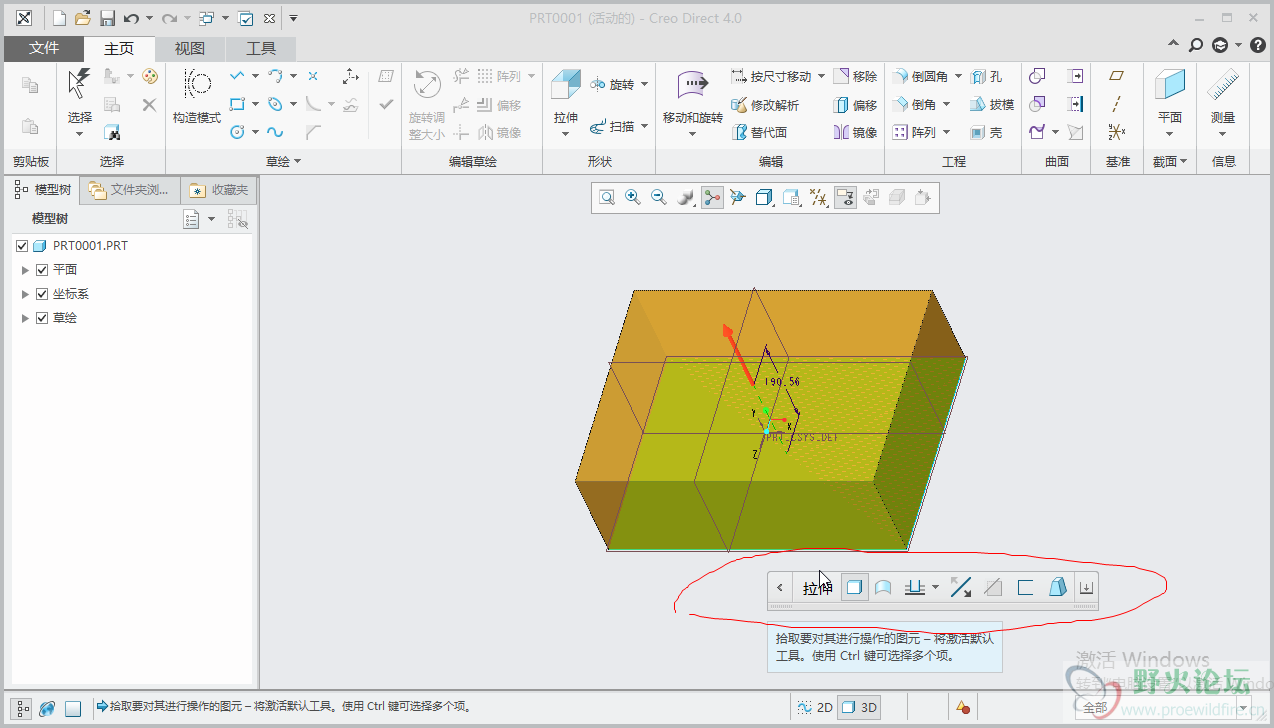This screenshot has width=1274, height=728.
Task: Click the 构造模式 construction mode icon
Action: pos(197,85)
